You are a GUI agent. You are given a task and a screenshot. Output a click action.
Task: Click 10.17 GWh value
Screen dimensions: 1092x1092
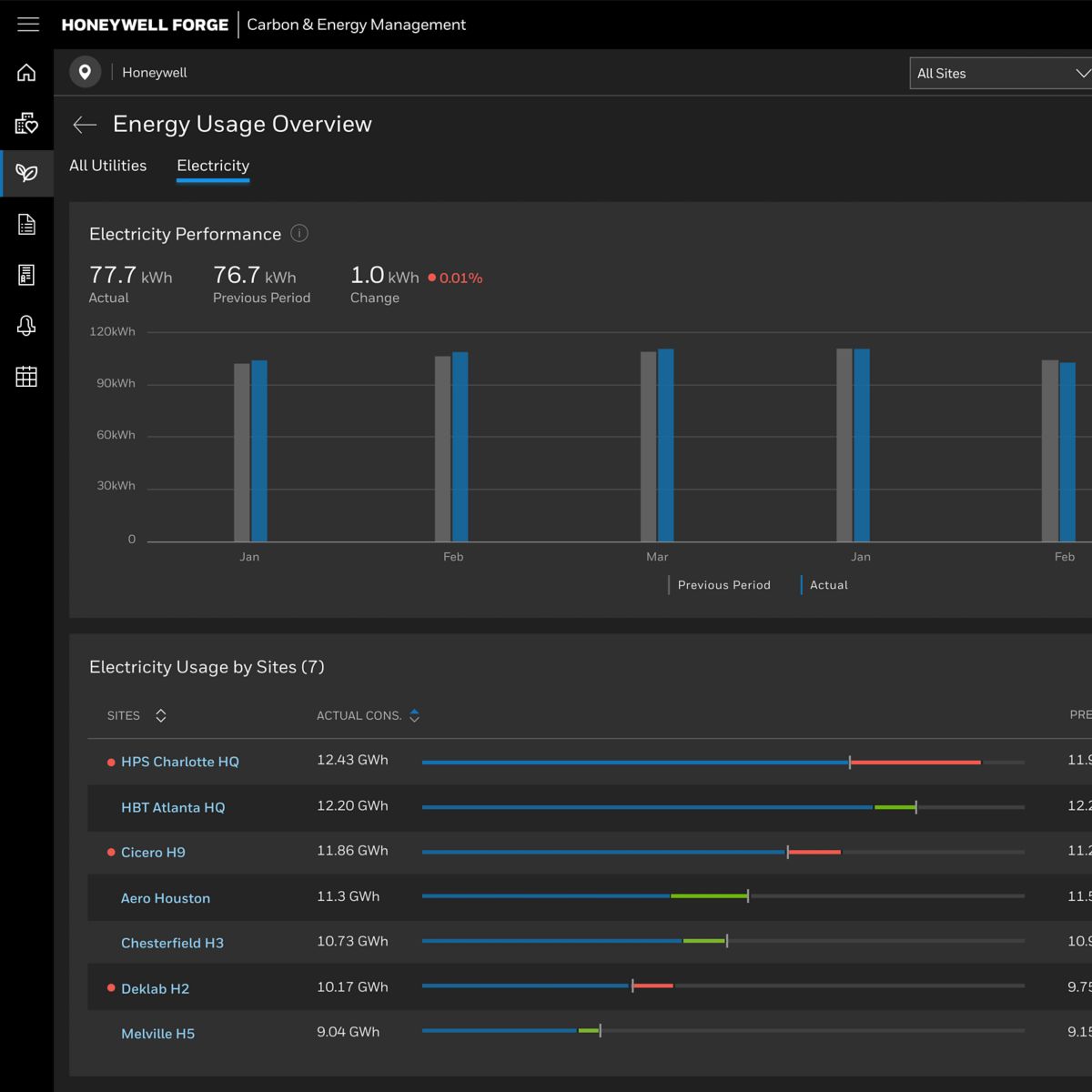352,986
